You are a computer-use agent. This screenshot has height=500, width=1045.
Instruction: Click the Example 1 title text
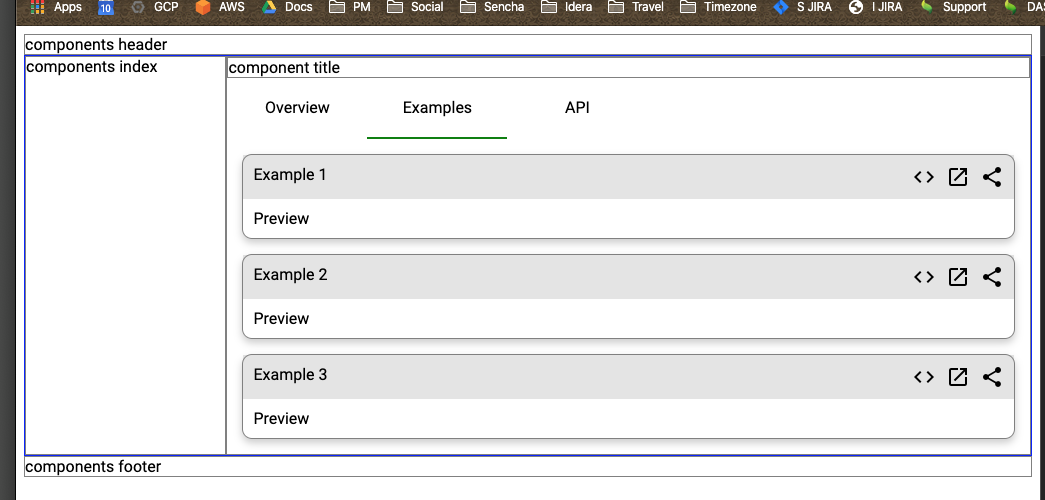(290, 175)
